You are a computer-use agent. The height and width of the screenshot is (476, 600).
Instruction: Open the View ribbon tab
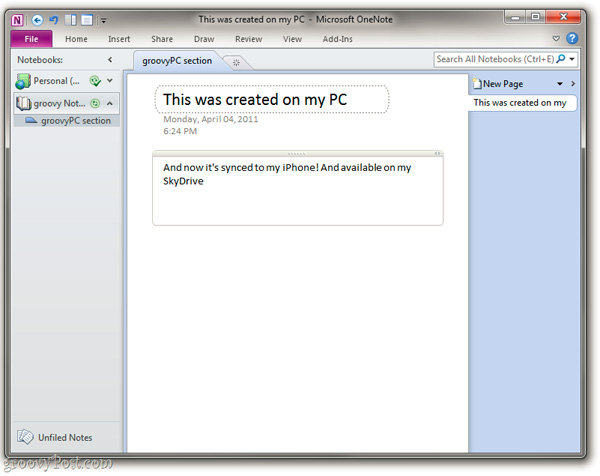[292, 39]
